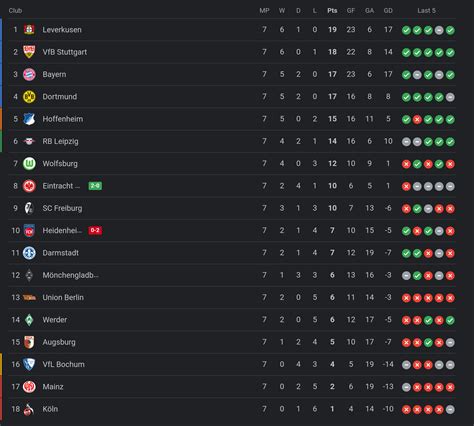474x426 pixels.
Task: Click the Last 5 column header
Action: [426, 11]
